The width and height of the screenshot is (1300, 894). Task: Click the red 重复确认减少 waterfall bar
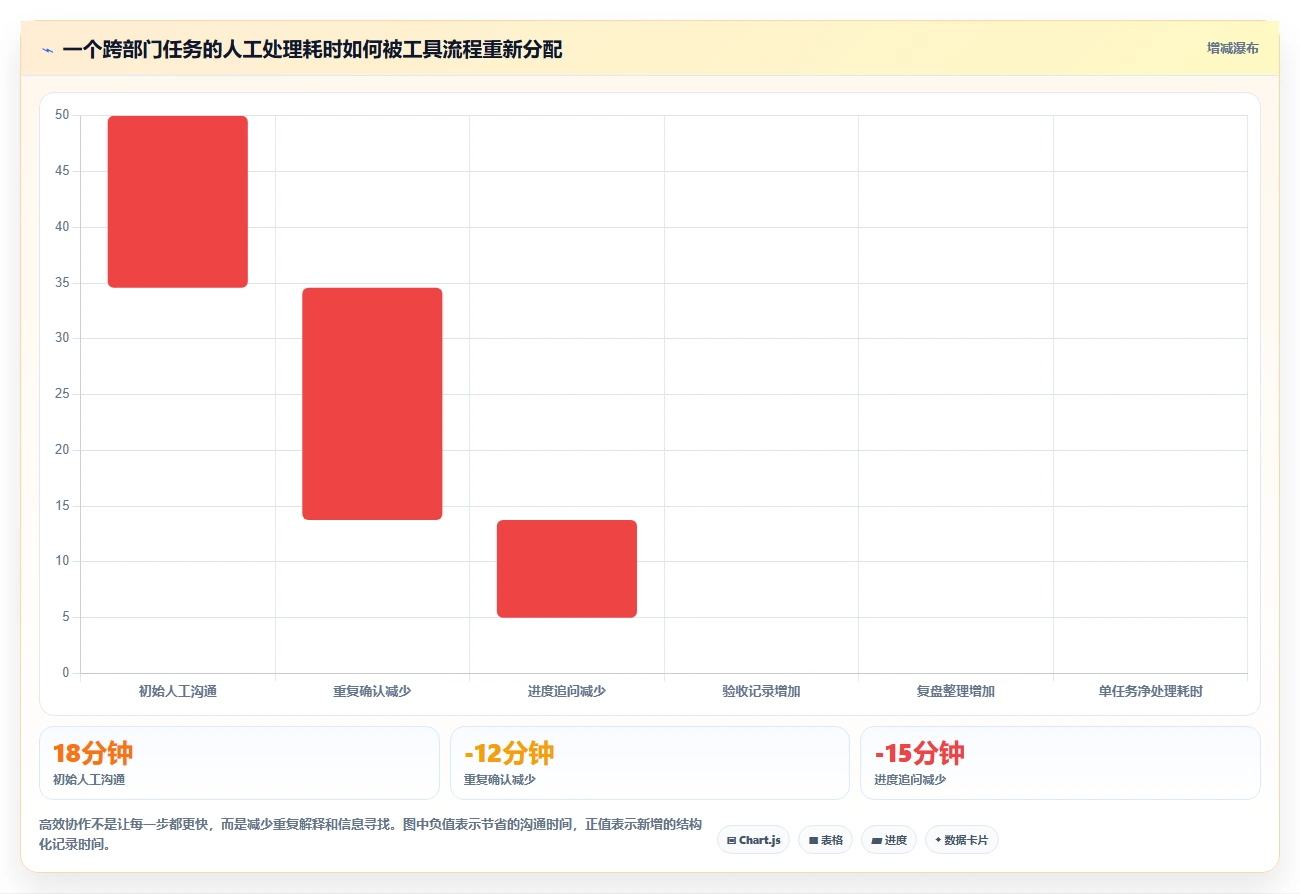click(372, 404)
